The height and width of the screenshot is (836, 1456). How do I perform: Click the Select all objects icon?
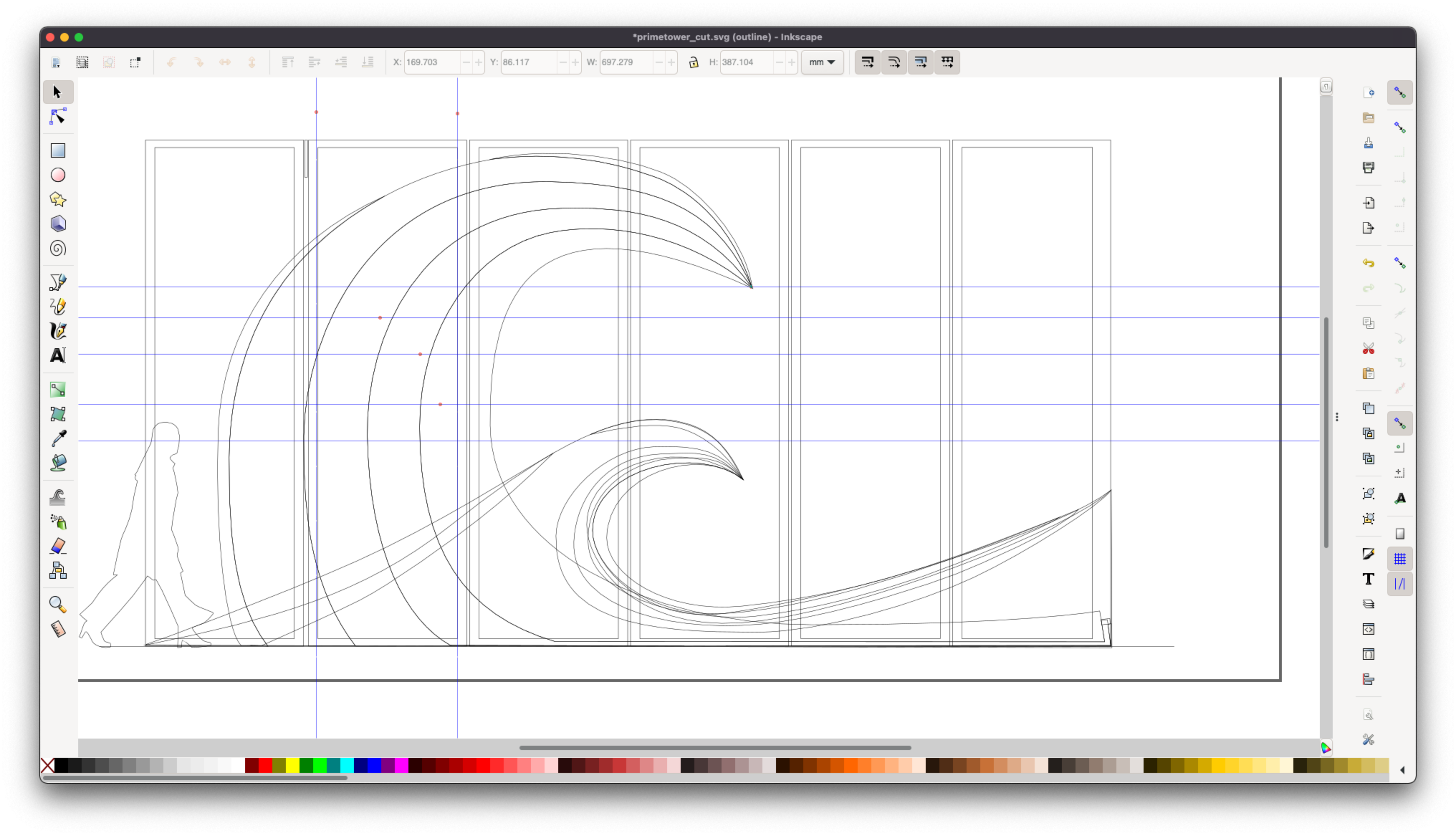point(56,62)
